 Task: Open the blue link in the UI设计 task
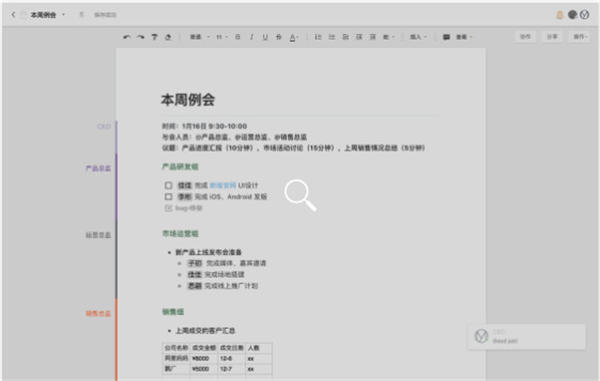(223, 185)
